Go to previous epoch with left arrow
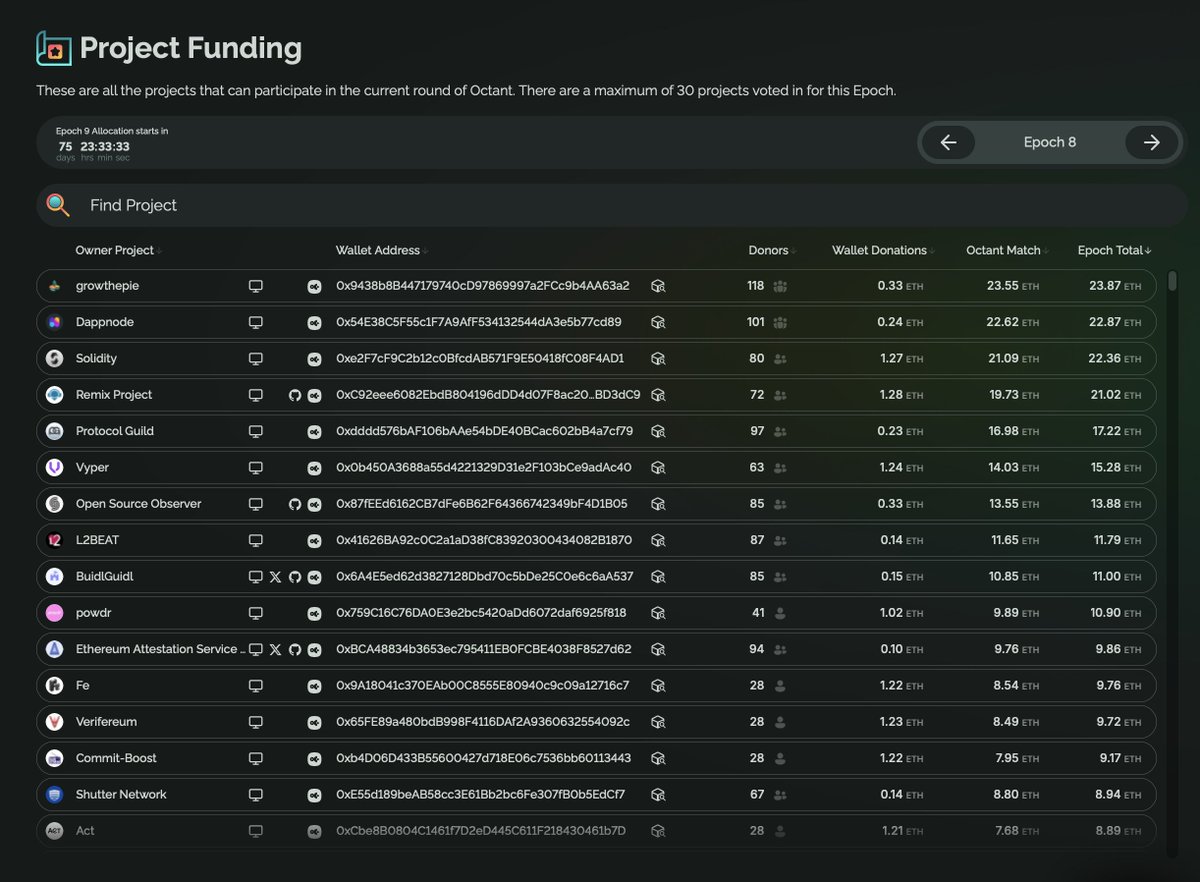 point(949,142)
